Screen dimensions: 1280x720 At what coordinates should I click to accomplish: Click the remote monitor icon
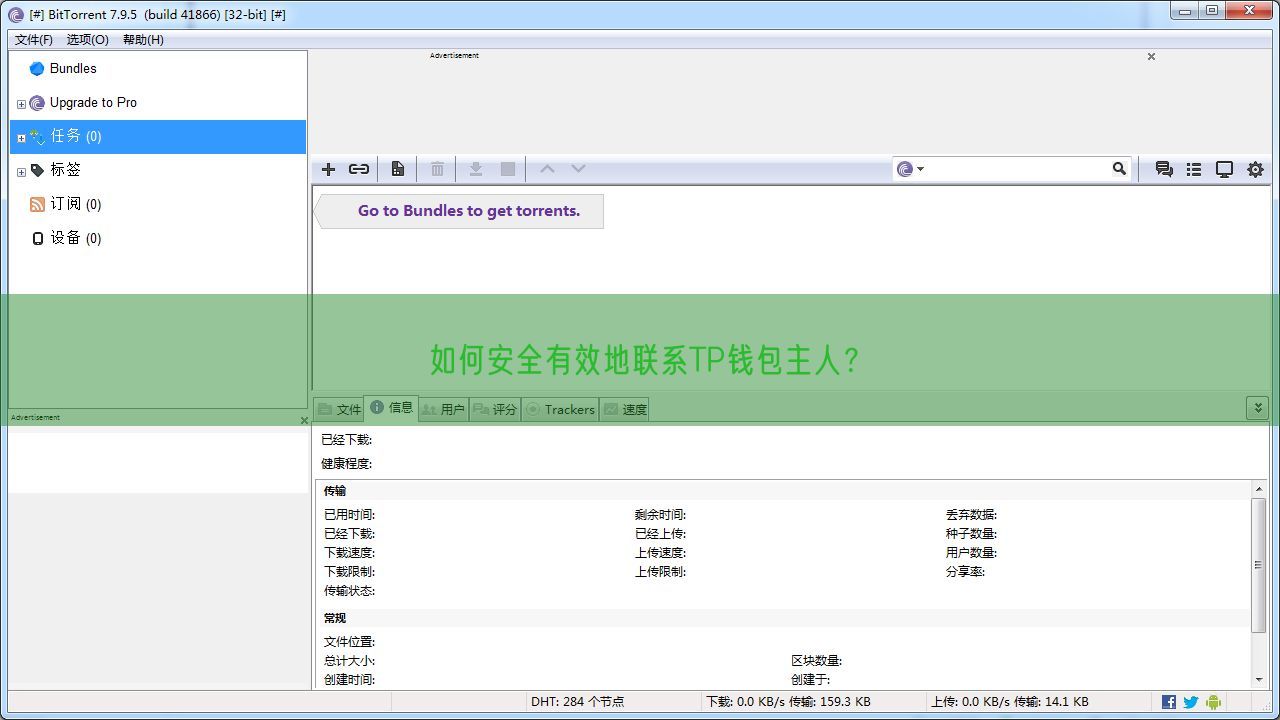point(1224,169)
